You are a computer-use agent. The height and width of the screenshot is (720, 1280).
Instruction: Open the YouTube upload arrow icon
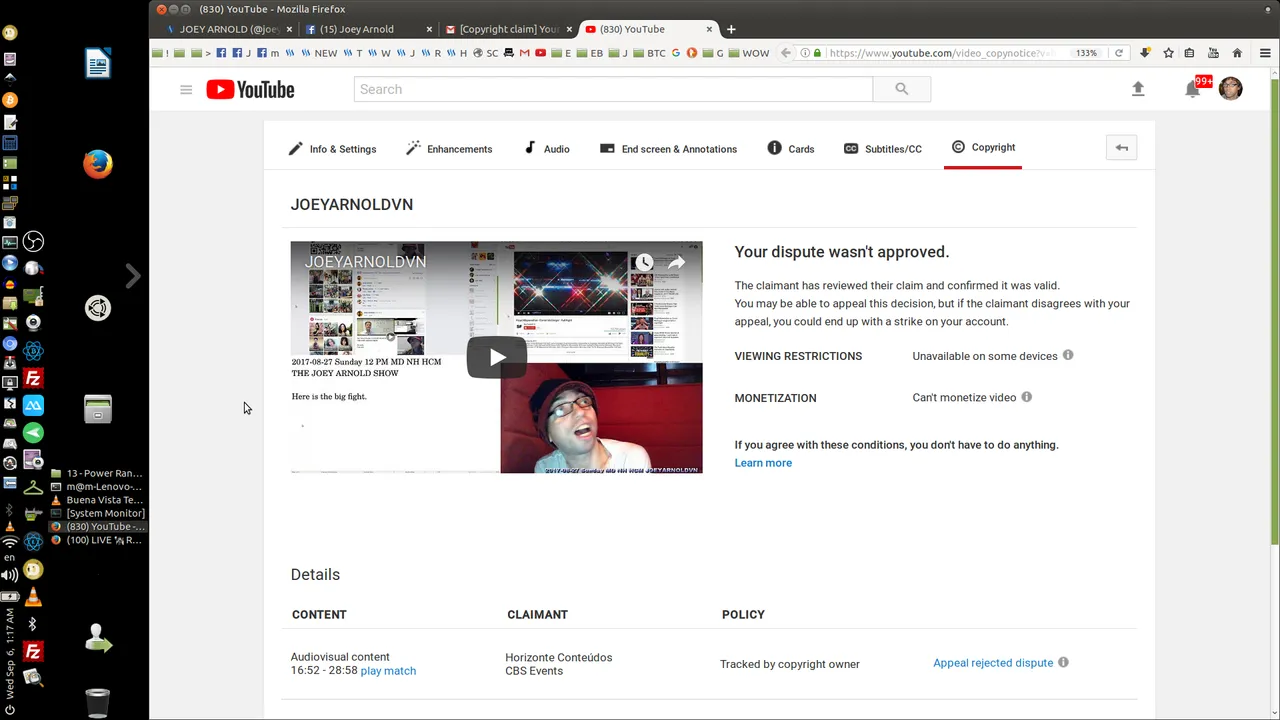pos(1137,89)
